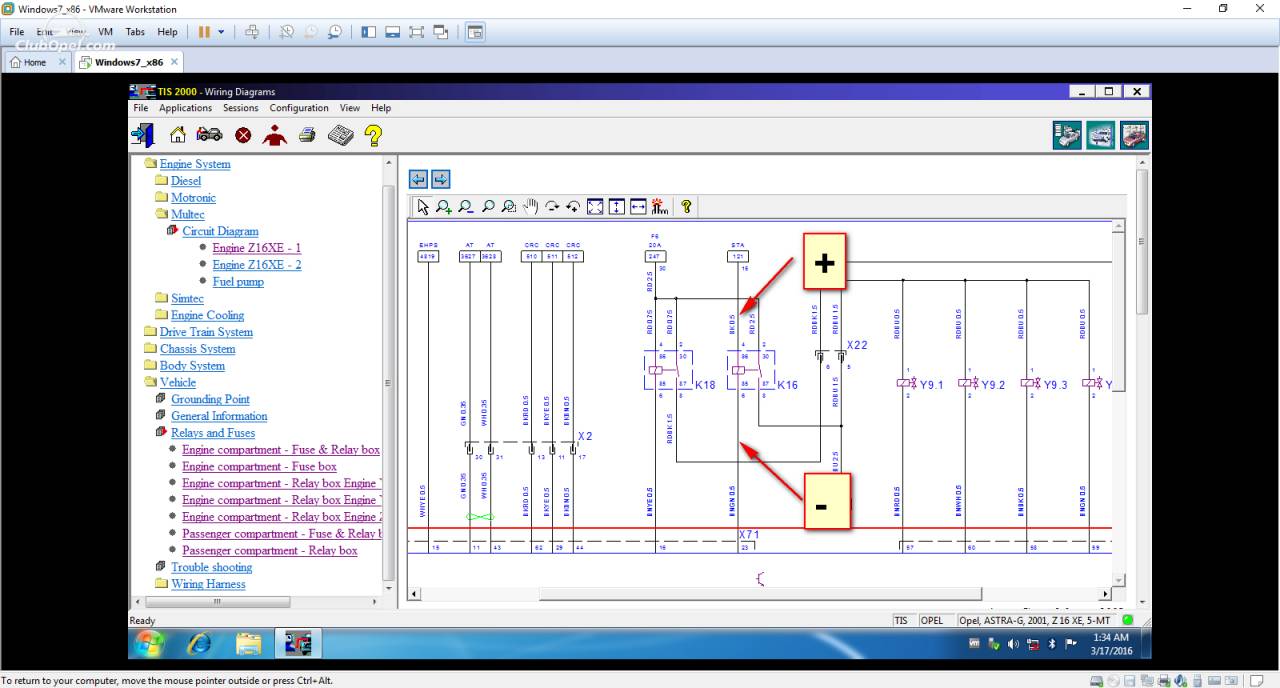Screen dimensions: 1280x688
Task: Open the Chassis System link
Action: (198, 349)
